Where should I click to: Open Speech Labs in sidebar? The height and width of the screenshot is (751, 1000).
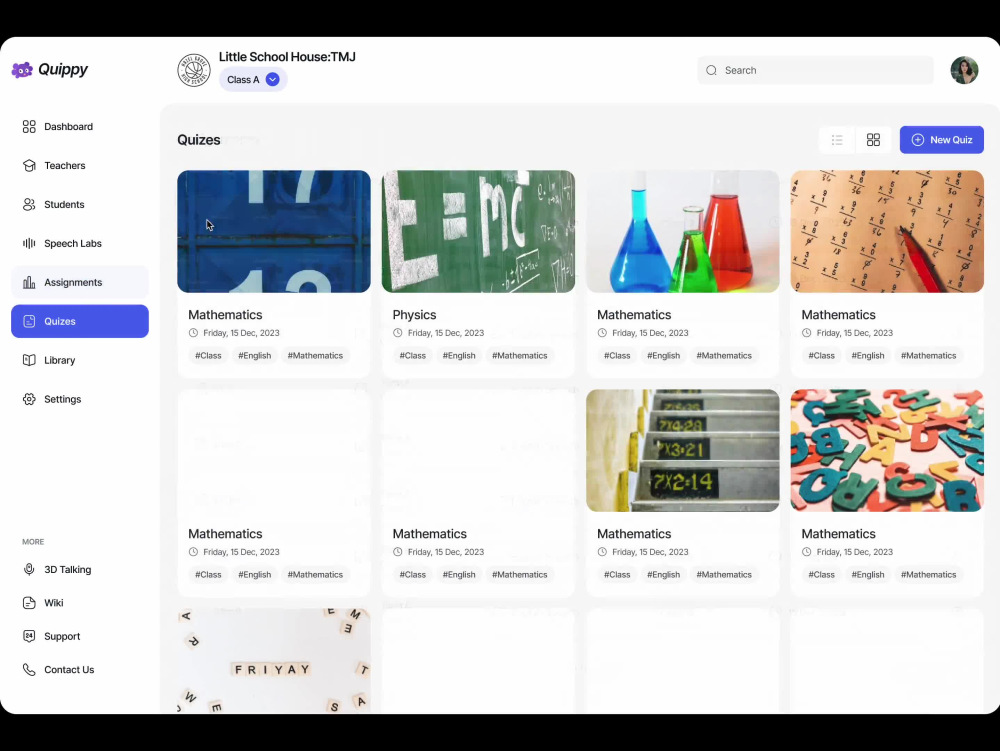tap(80, 244)
